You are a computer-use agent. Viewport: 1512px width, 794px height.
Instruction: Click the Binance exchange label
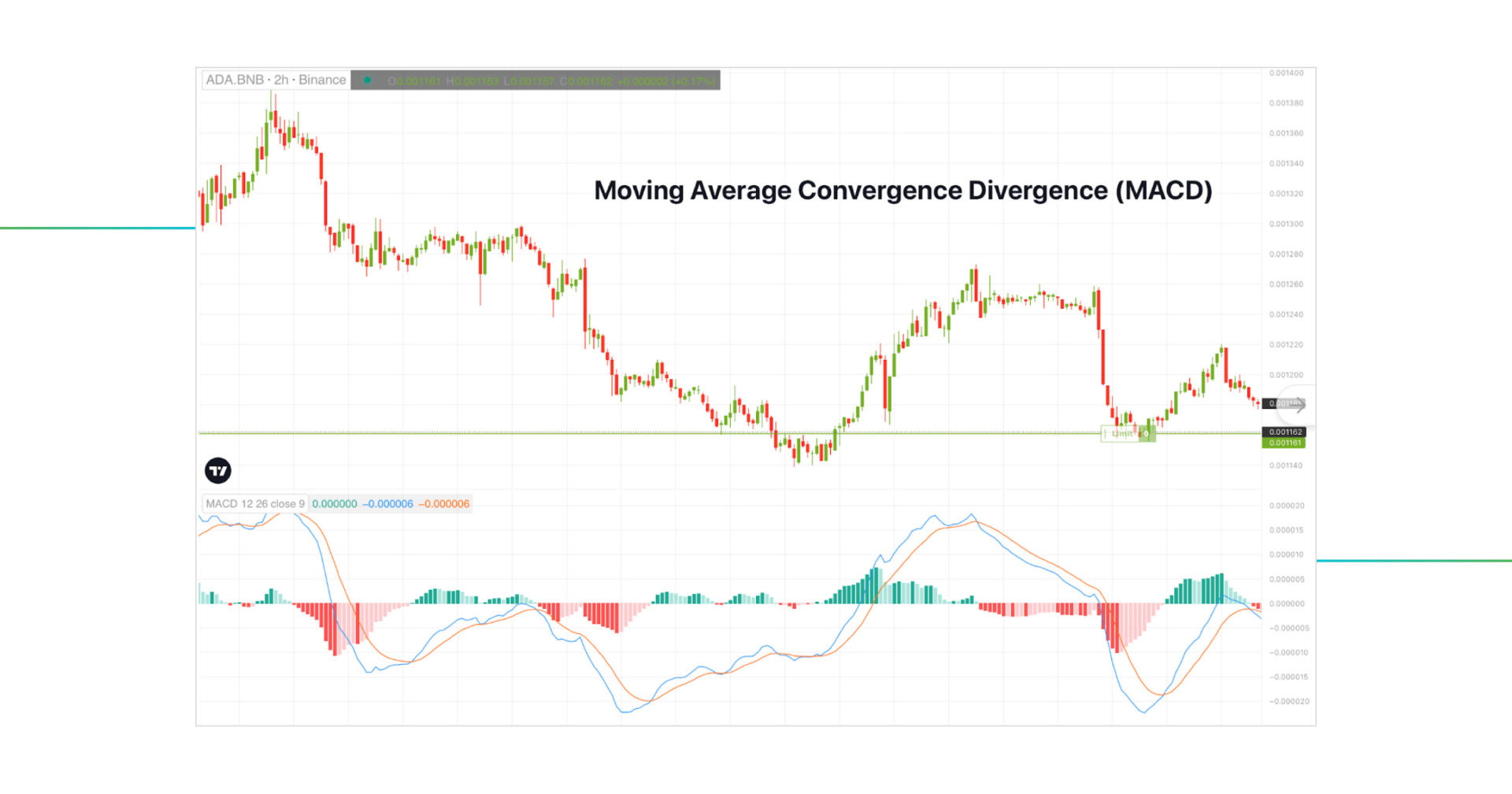(x=323, y=80)
